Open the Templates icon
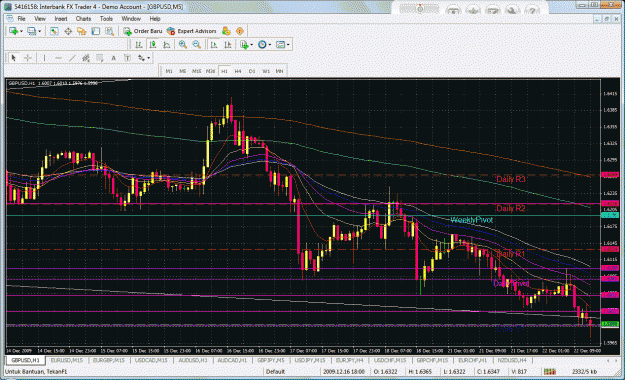625x380 pixels. 281,45
